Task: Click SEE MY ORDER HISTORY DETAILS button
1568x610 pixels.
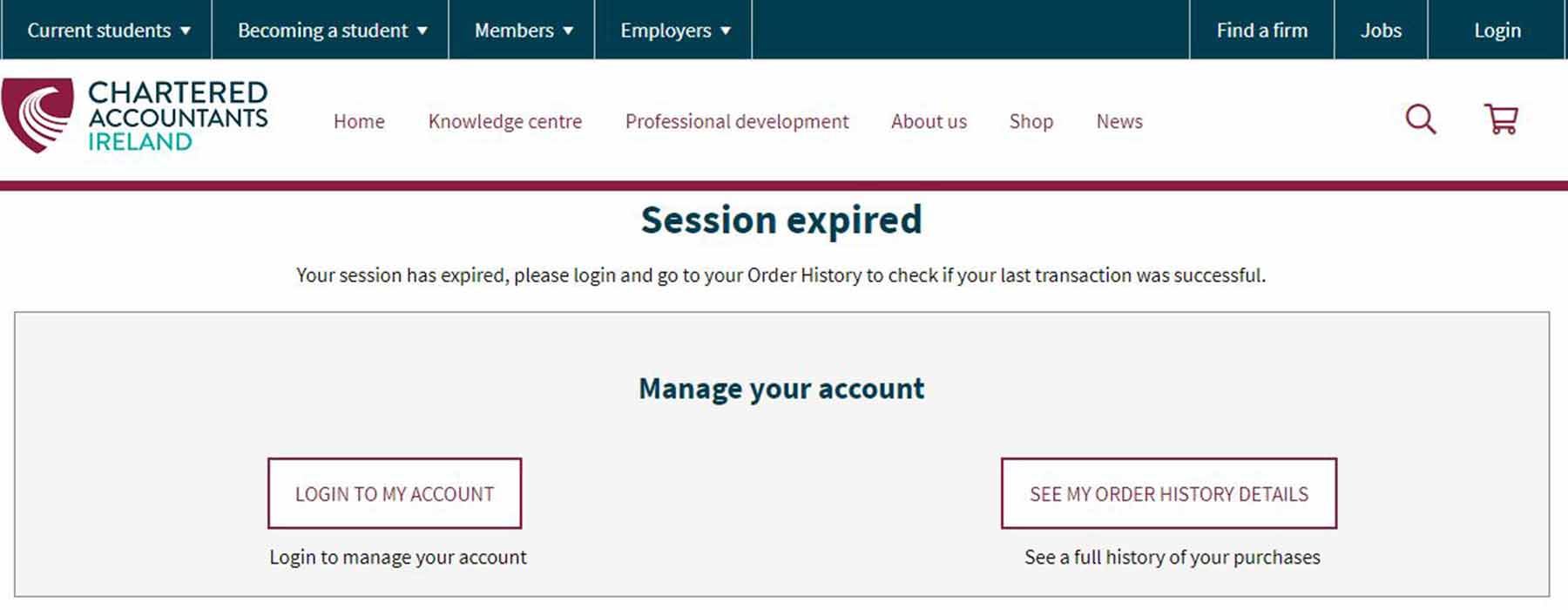Action: click(x=1168, y=493)
